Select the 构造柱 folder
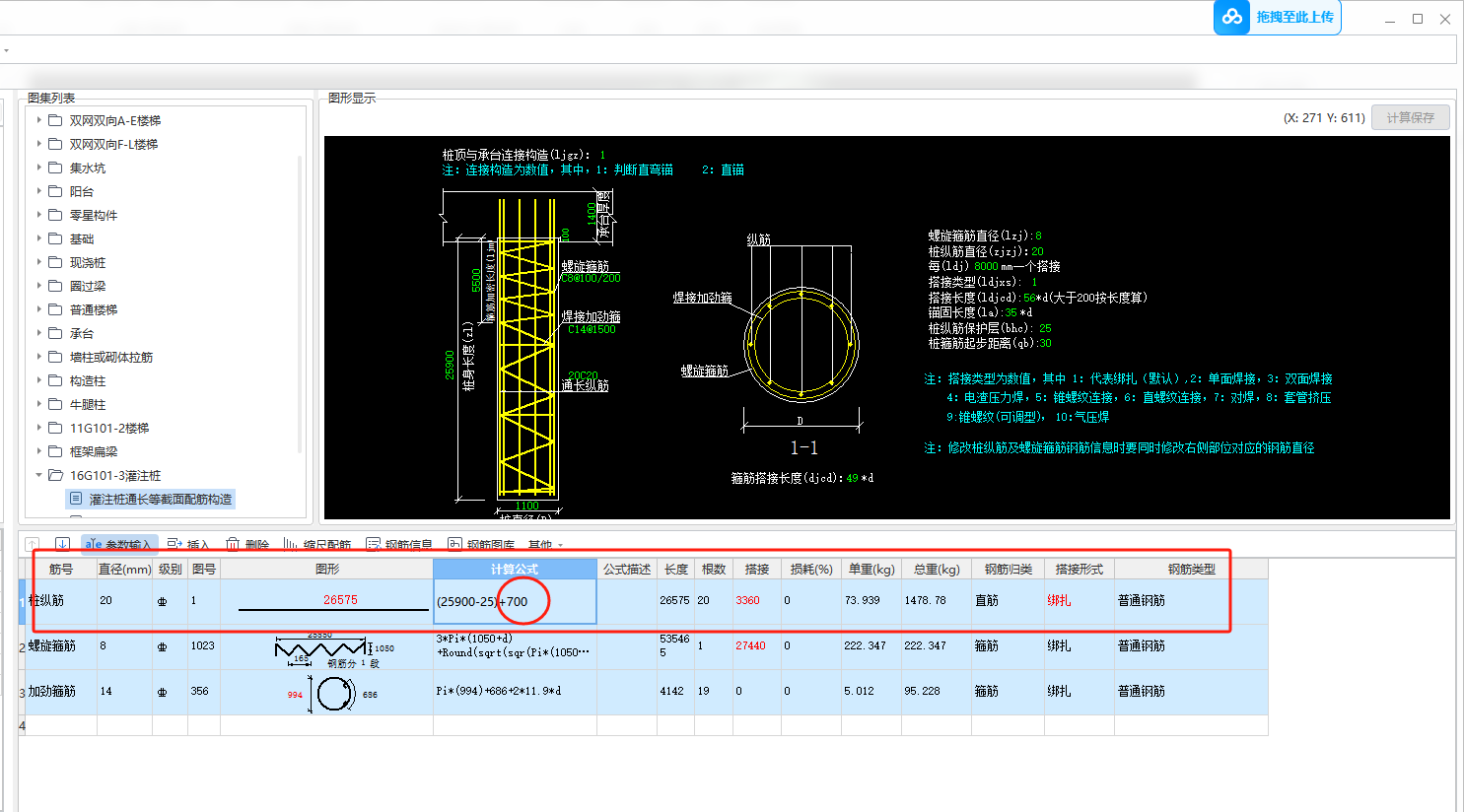The height and width of the screenshot is (812, 1464). [87, 380]
